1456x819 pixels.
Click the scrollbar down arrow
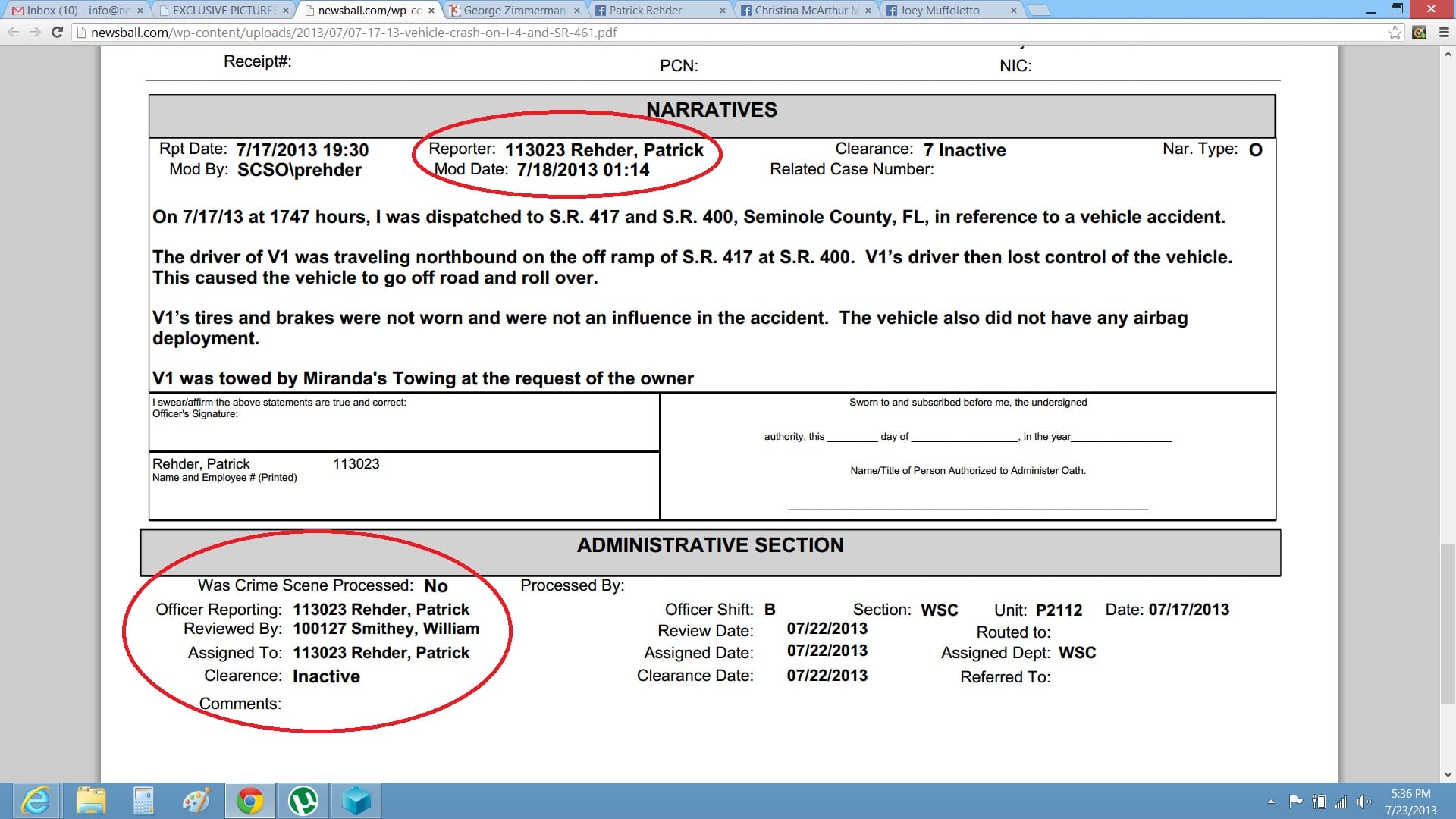[x=1448, y=774]
